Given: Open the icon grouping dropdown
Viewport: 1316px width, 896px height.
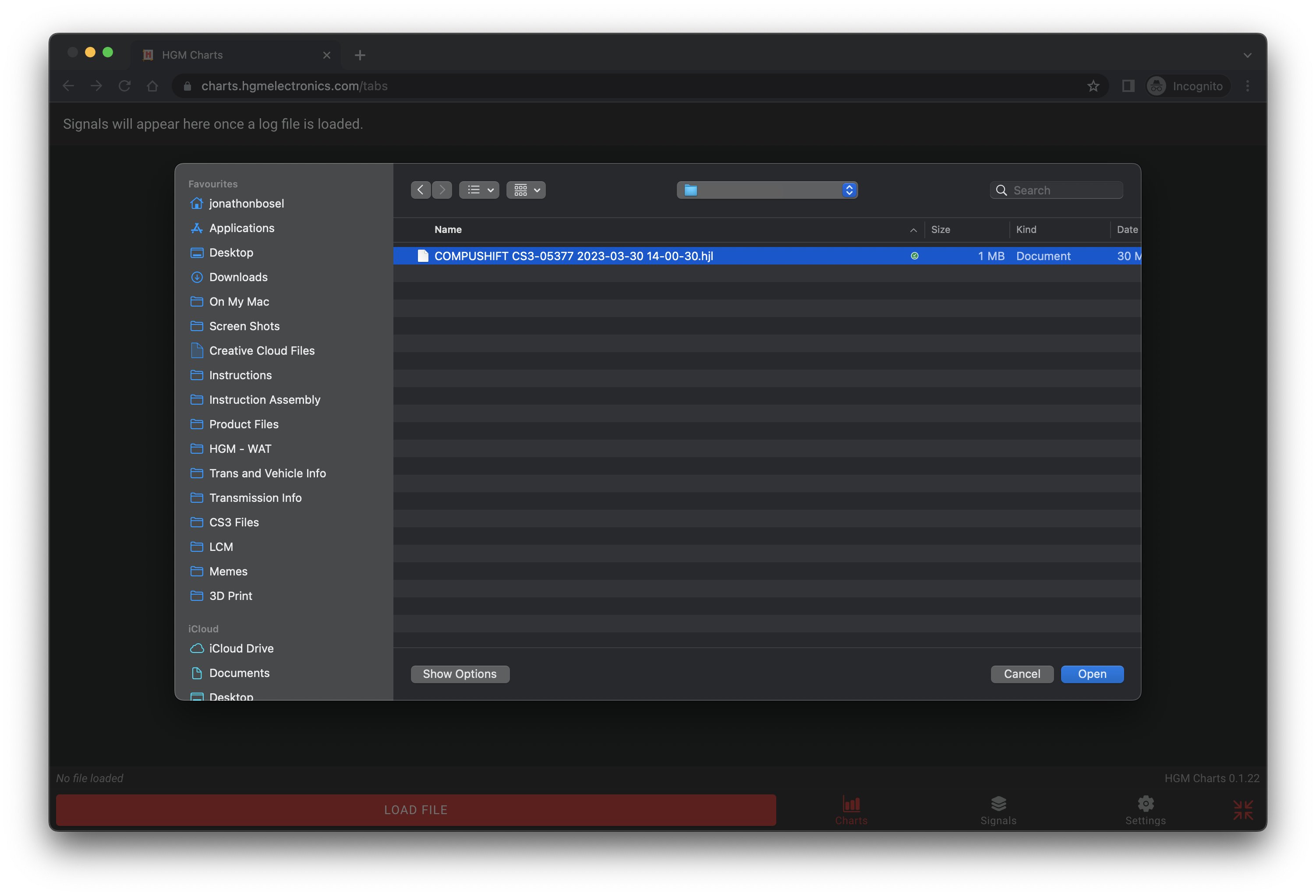Looking at the screenshot, I should (x=526, y=190).
